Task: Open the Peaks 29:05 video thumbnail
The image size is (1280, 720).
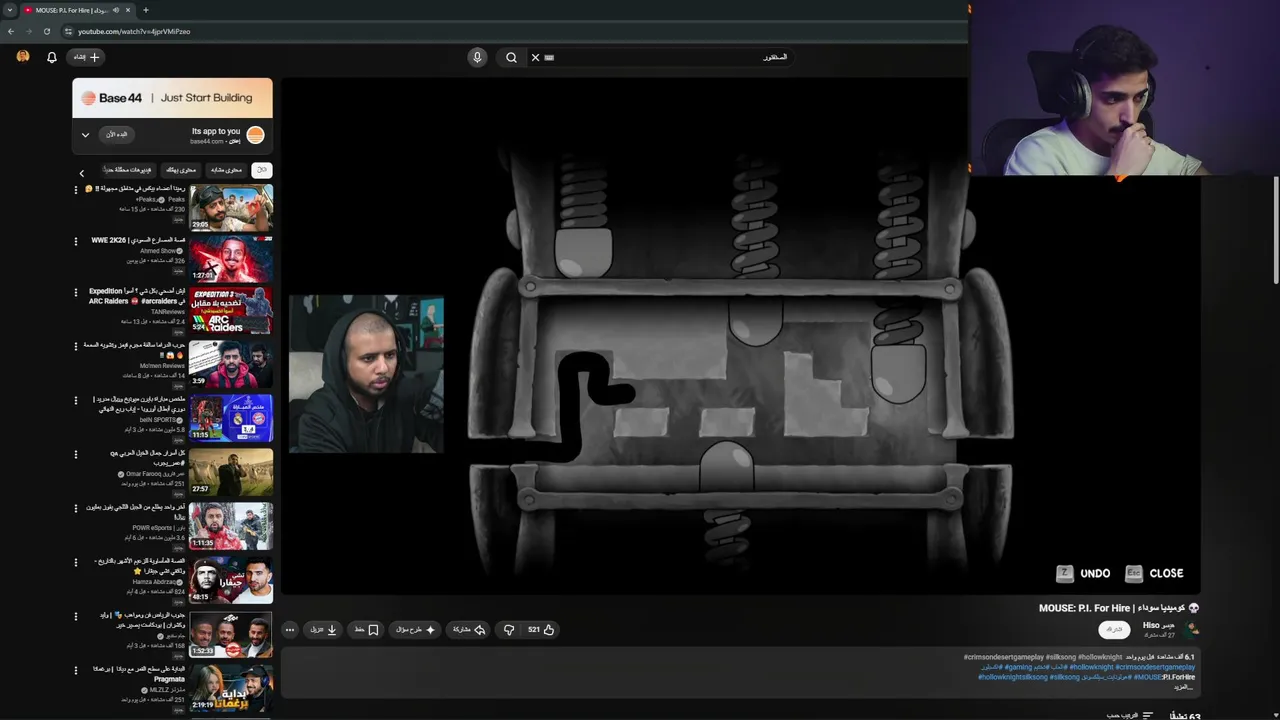Action: [x=231, y=207]
